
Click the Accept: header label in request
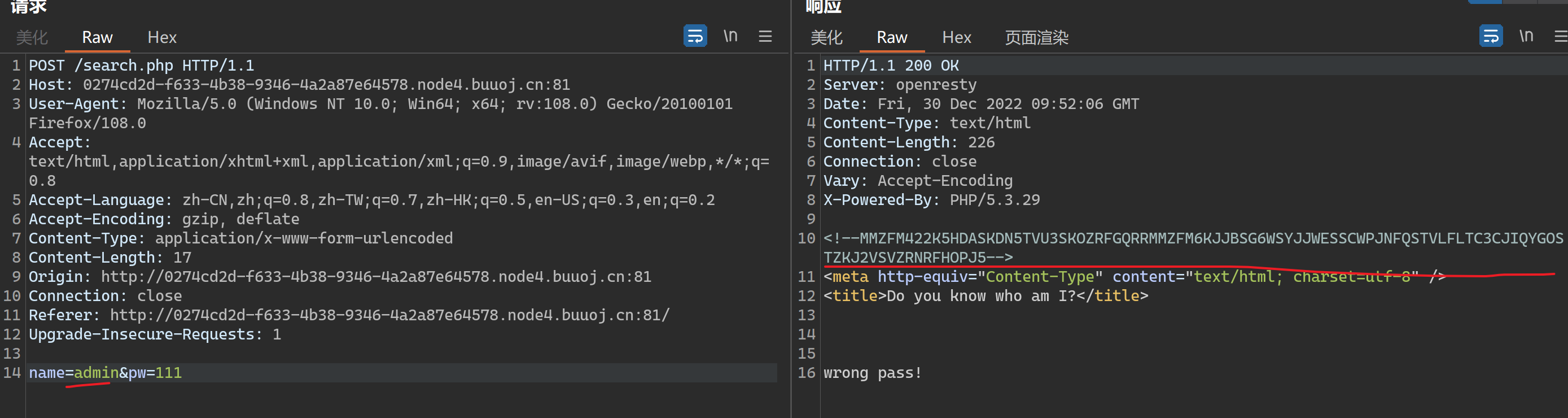pyautogui.click(x=60, y=142)
